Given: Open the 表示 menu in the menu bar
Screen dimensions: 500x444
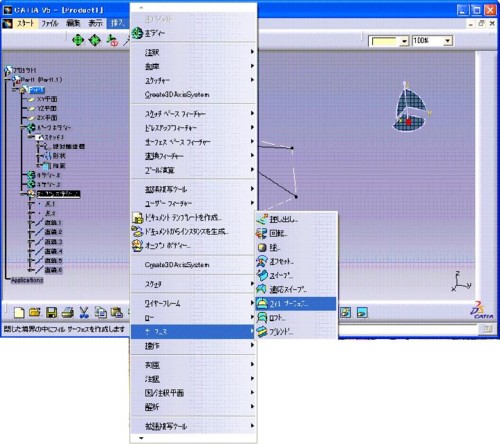Looking at the screenshot, I should (x=95, y=23).
